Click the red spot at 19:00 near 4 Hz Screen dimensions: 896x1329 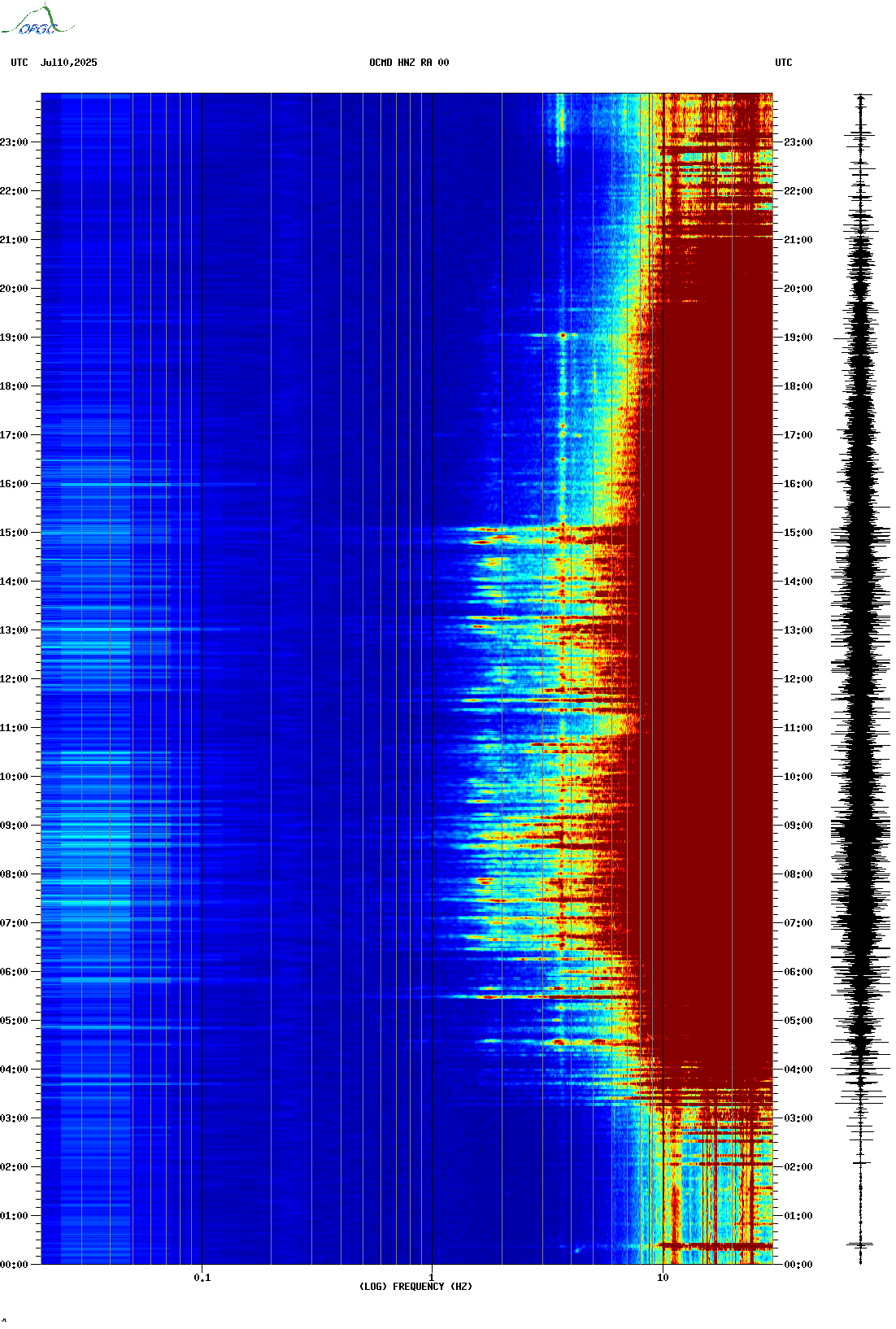pyautogui.click(x=563, y=335)
